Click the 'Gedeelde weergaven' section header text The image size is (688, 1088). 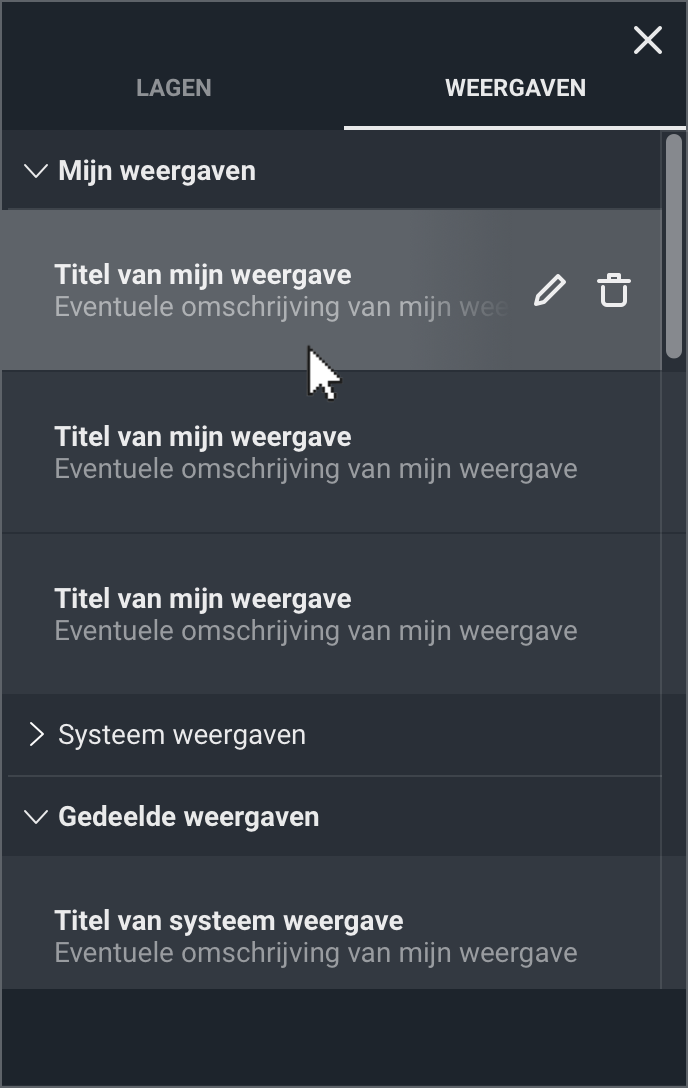tap(189, 817)
